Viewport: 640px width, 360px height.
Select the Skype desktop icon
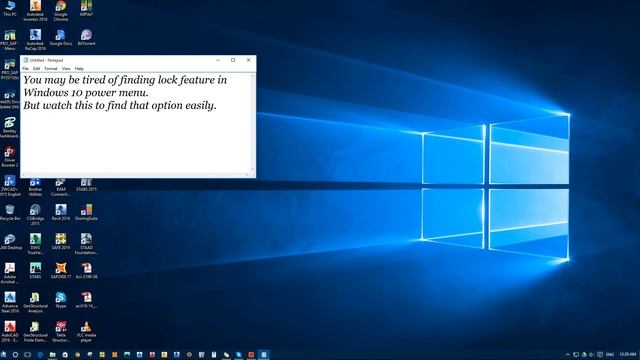coord(61,300)
